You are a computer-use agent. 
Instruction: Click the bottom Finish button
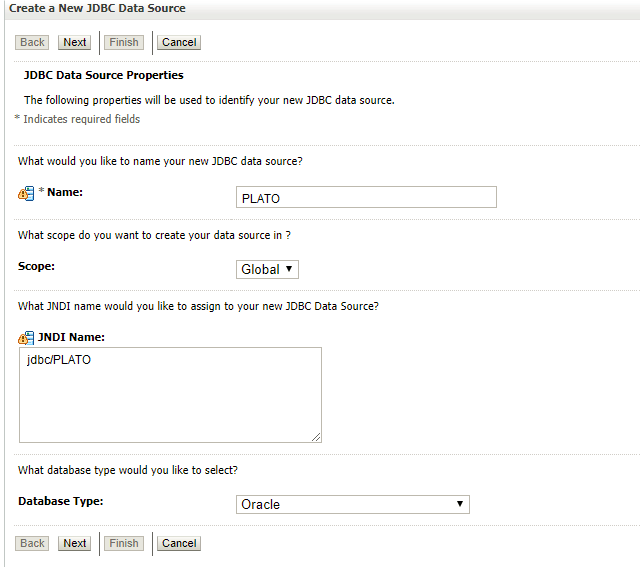124,543
